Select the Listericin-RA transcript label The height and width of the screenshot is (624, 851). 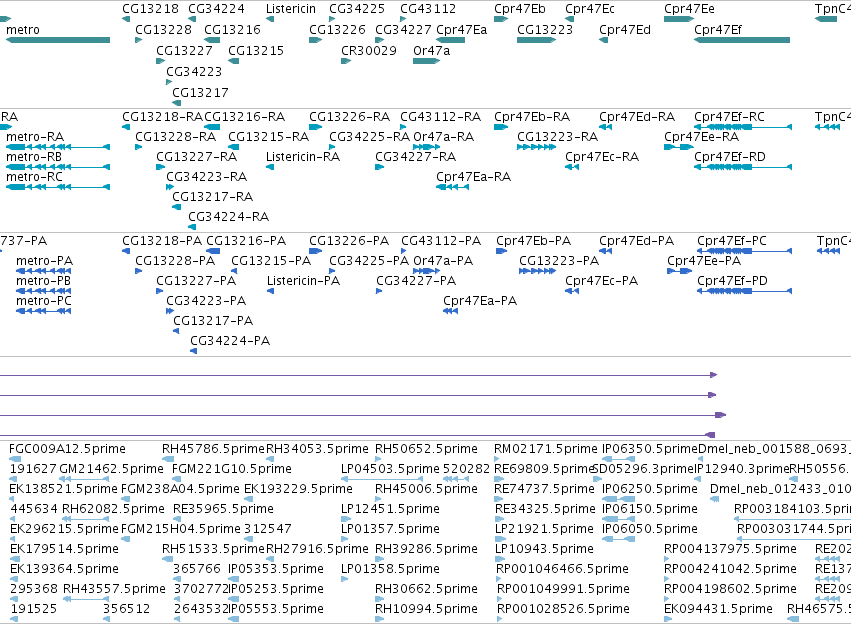303,157
